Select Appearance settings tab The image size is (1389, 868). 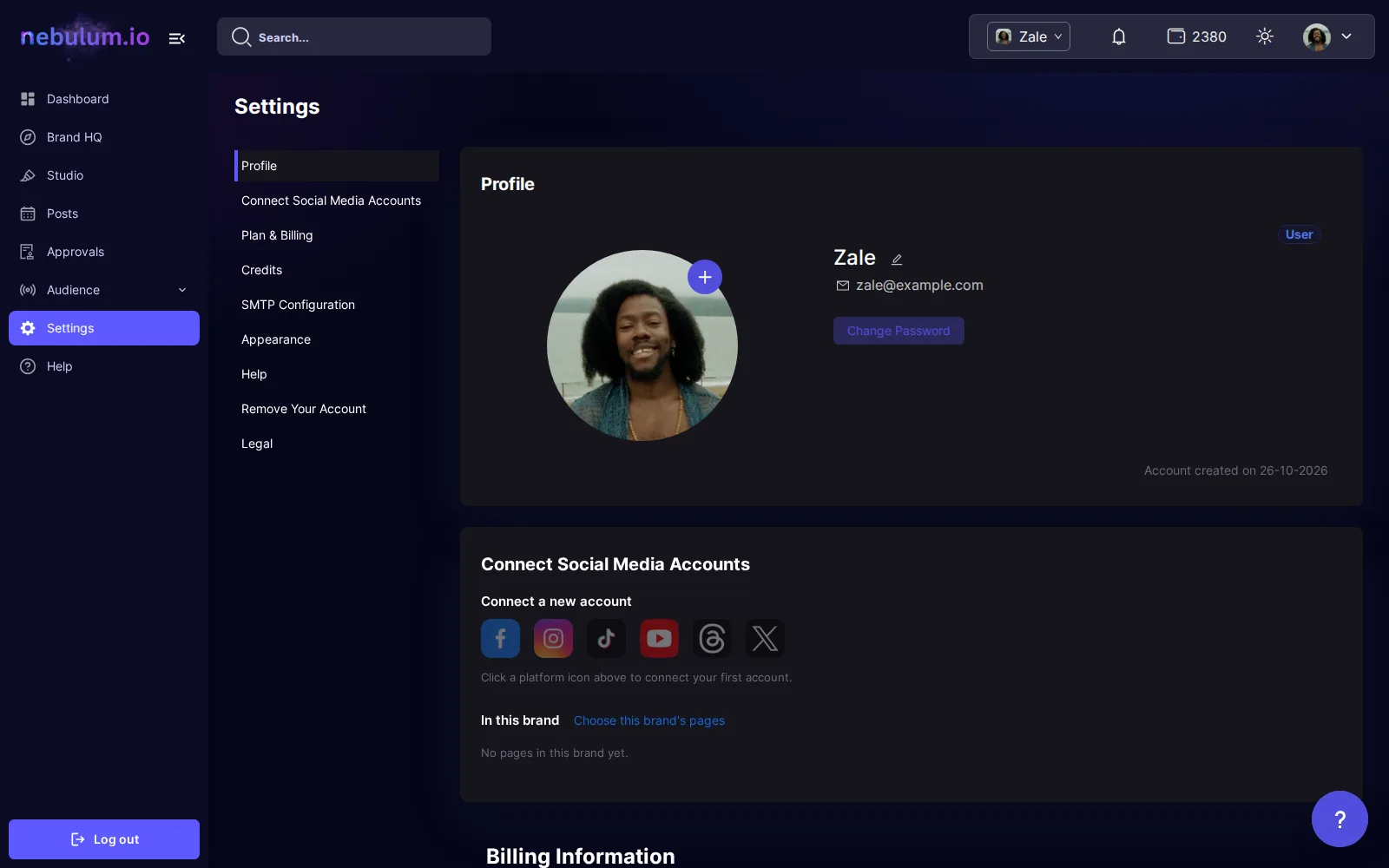tap(337, 339)
